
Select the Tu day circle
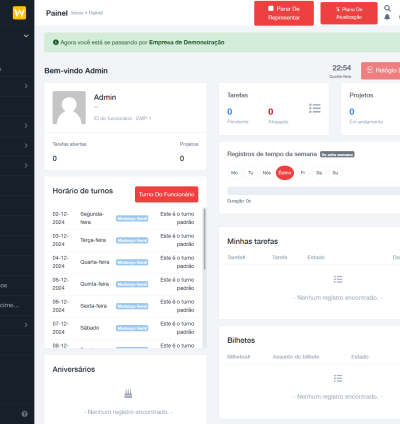(x=251, y=173)
